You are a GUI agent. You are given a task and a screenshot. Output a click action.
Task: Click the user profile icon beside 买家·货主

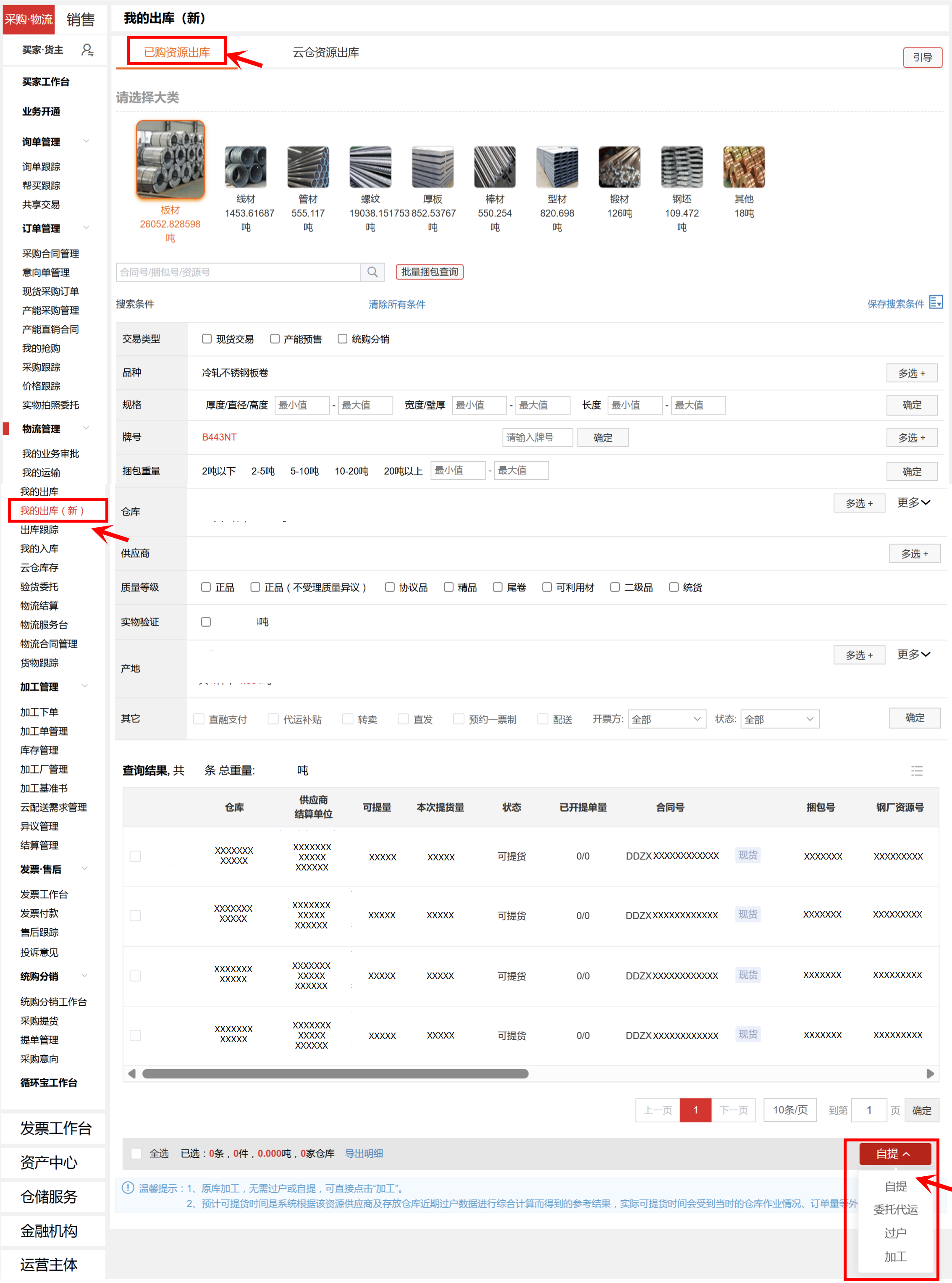pos(87,50)
